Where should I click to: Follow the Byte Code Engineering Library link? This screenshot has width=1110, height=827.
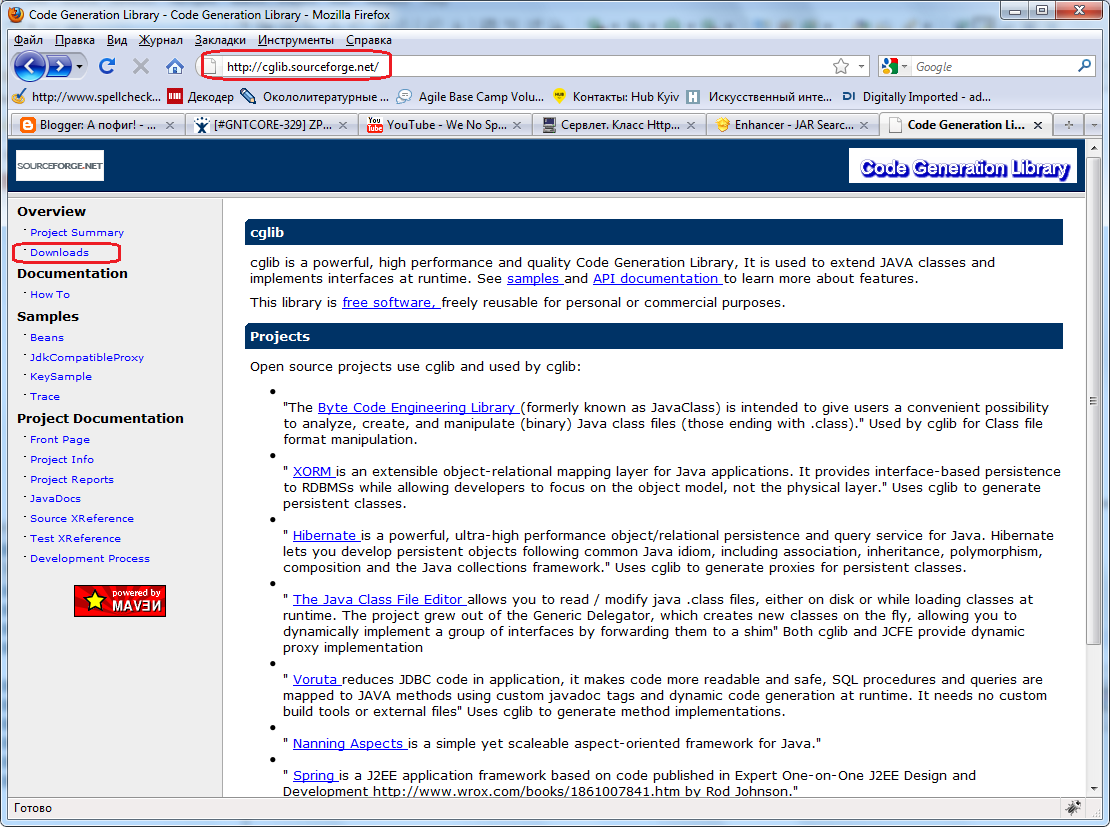(x=416, y=407)
